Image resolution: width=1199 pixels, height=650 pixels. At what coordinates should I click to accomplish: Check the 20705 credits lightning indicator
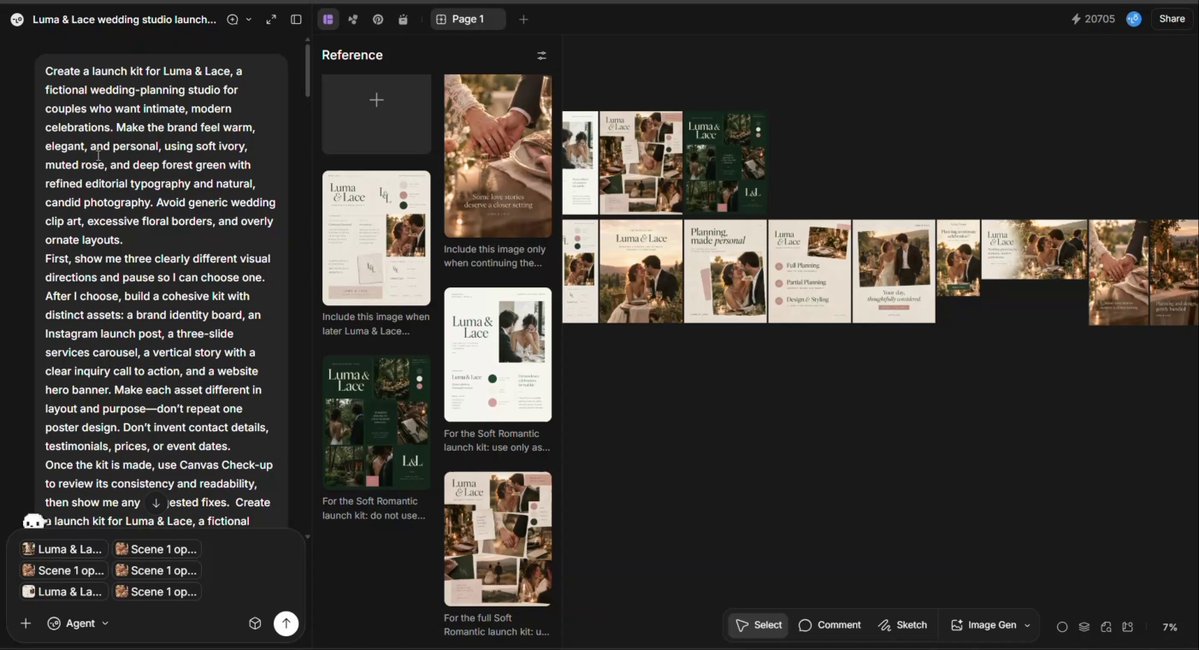(x=1093, y=19)
